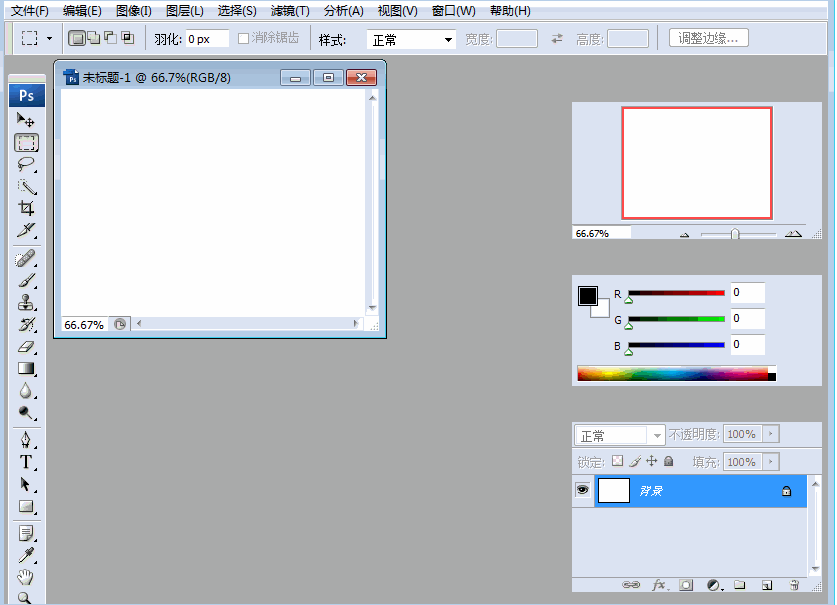
Task: Select the Rectangular Marquee tool in toolbox
Action: pyautogui.click(x=26, y=143)
